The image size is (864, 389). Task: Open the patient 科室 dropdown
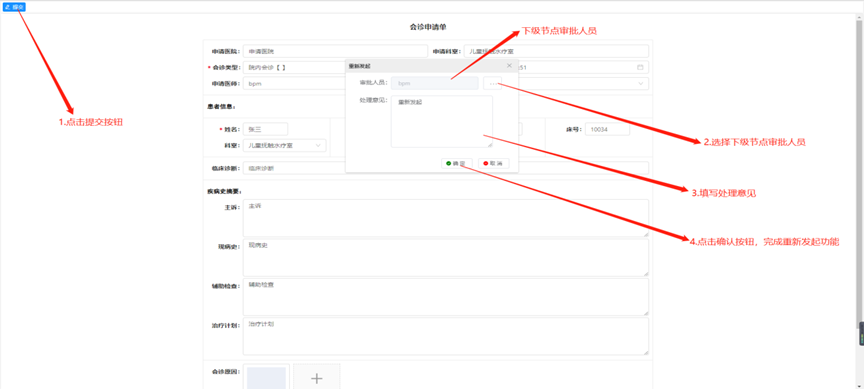[284, 145]
